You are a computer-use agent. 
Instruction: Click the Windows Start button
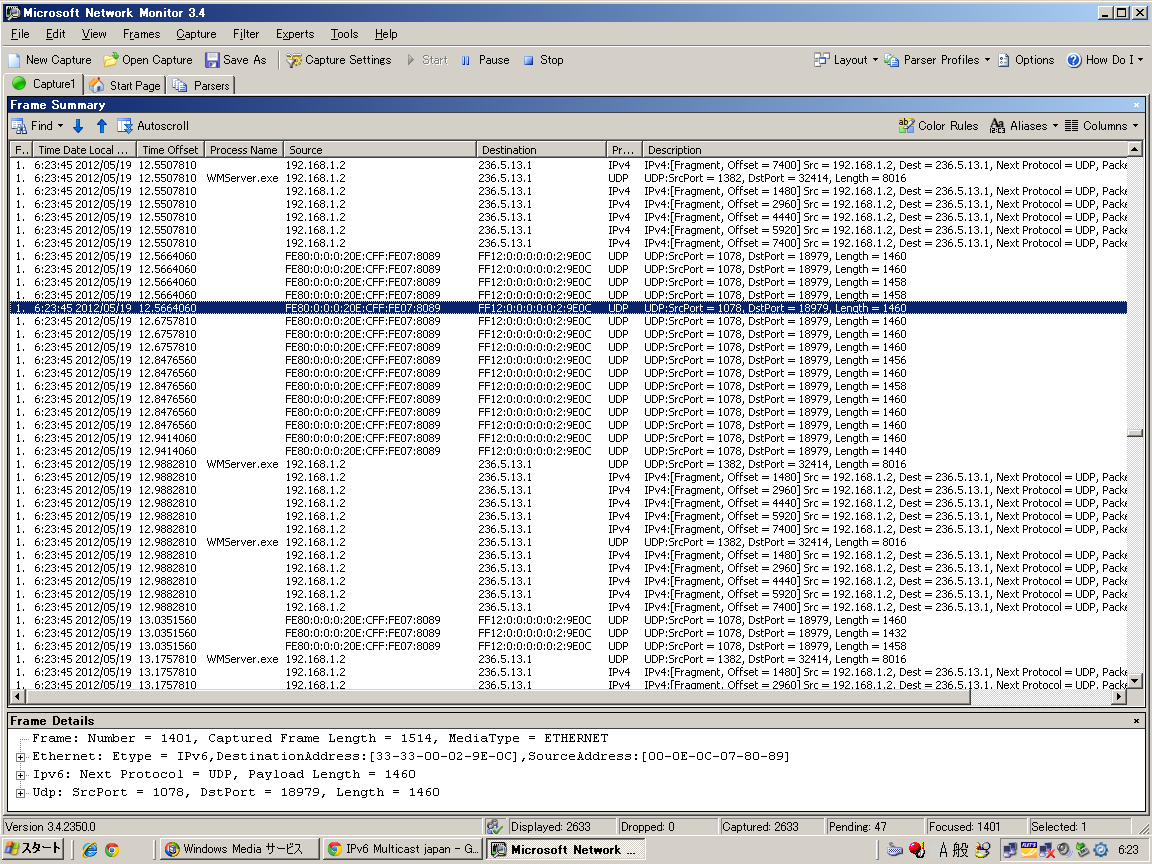(33, 849)
